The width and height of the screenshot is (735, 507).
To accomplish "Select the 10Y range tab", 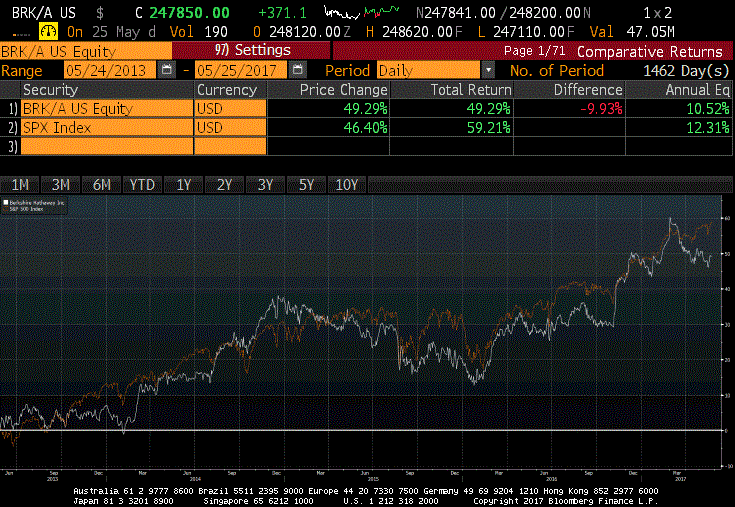I will click(x=347, y=185).
